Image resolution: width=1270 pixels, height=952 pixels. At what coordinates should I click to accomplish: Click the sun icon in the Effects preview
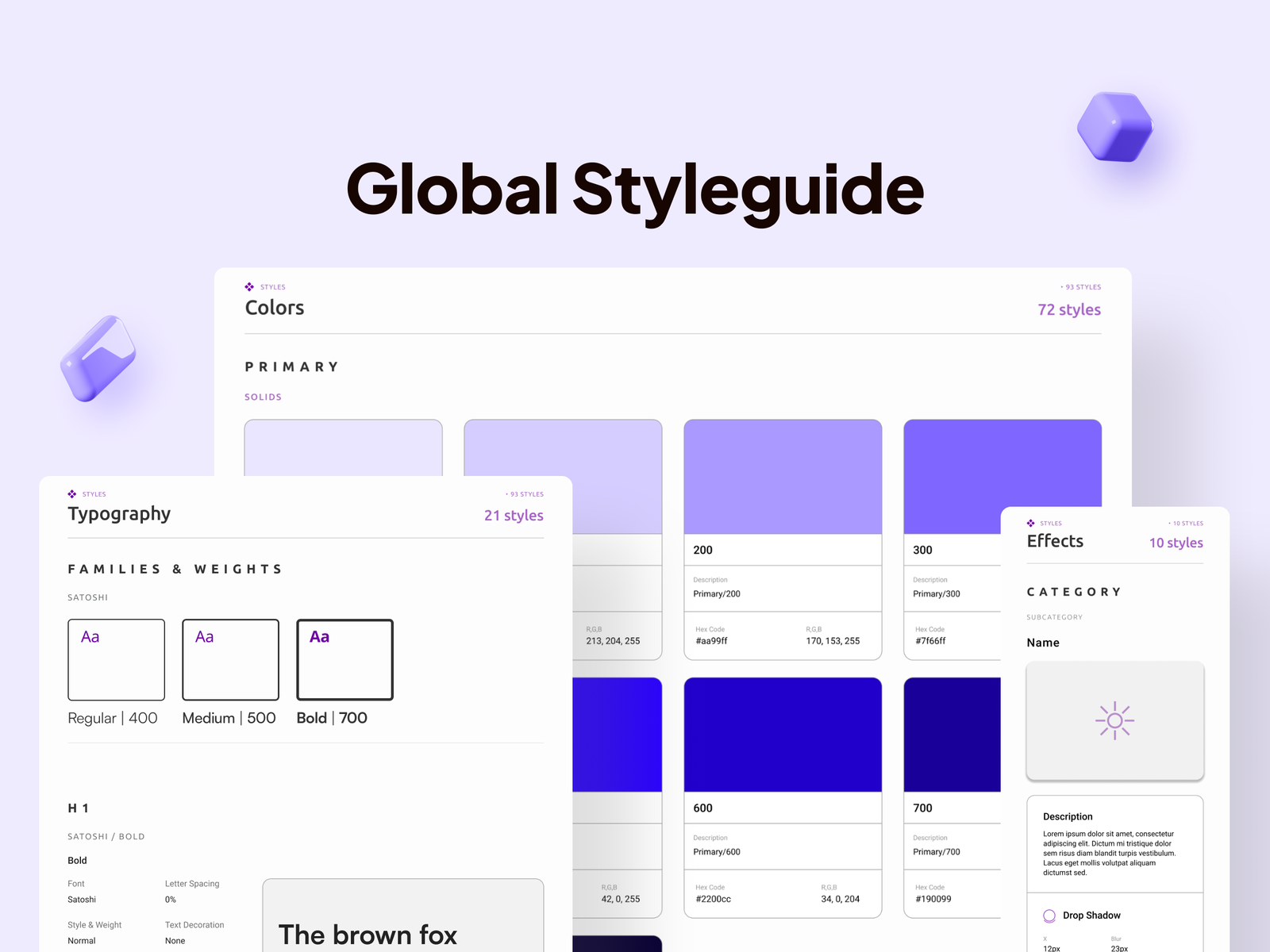1114,720
